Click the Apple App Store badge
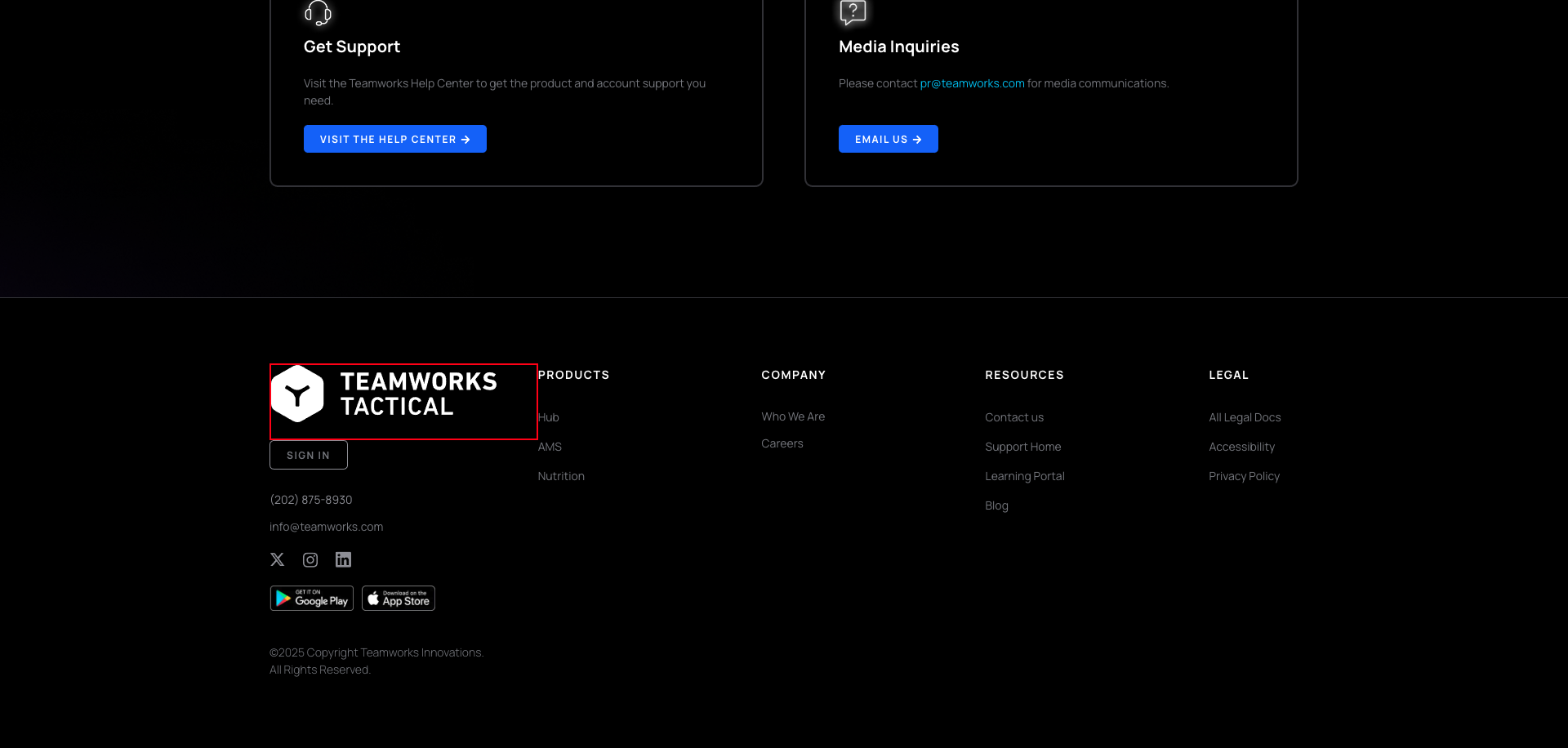 click(399, 599)
